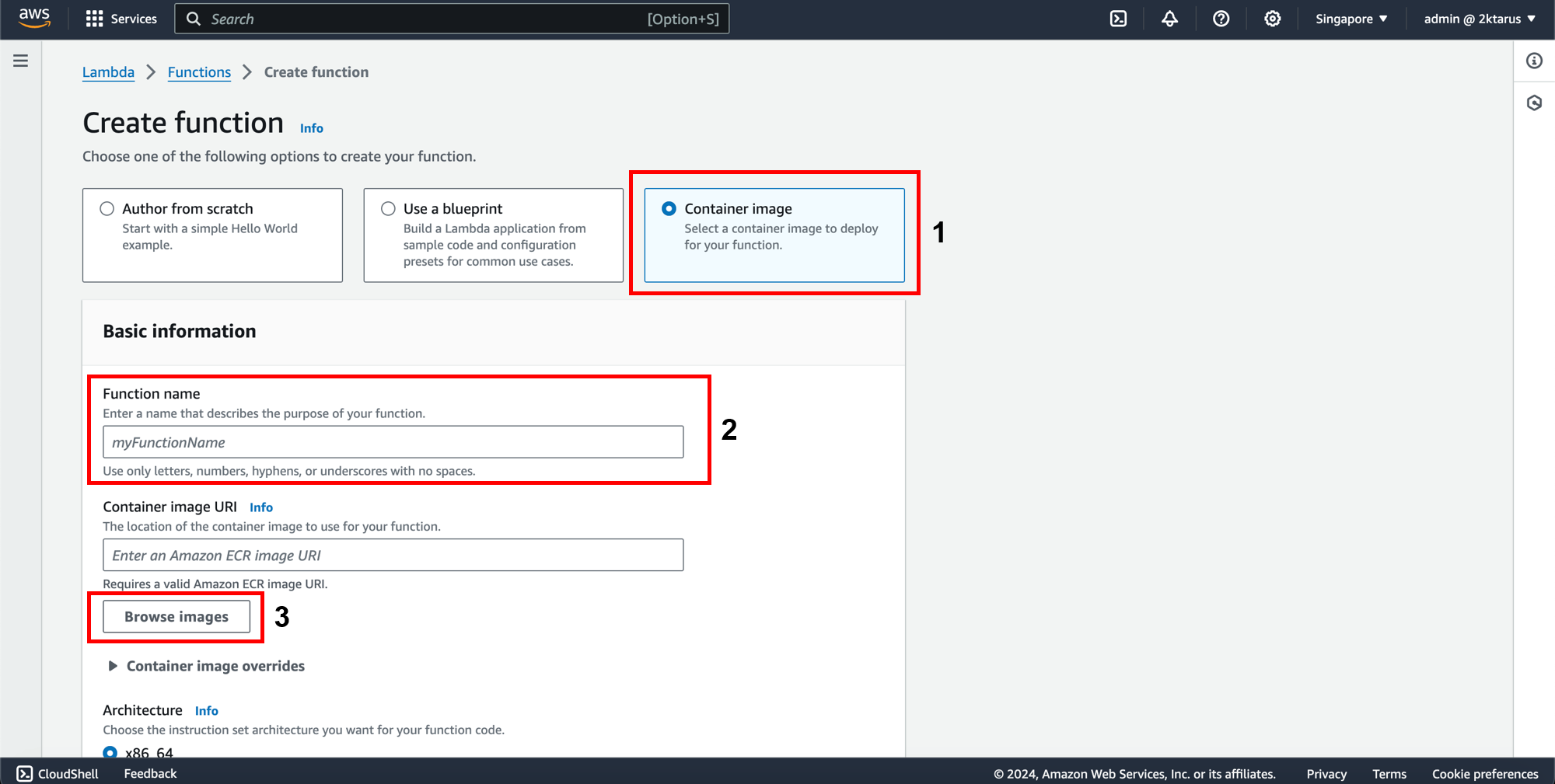This screenshot has height=784, width=1555.
Task: Open the Terms footer link
Action: [1389, 774]
